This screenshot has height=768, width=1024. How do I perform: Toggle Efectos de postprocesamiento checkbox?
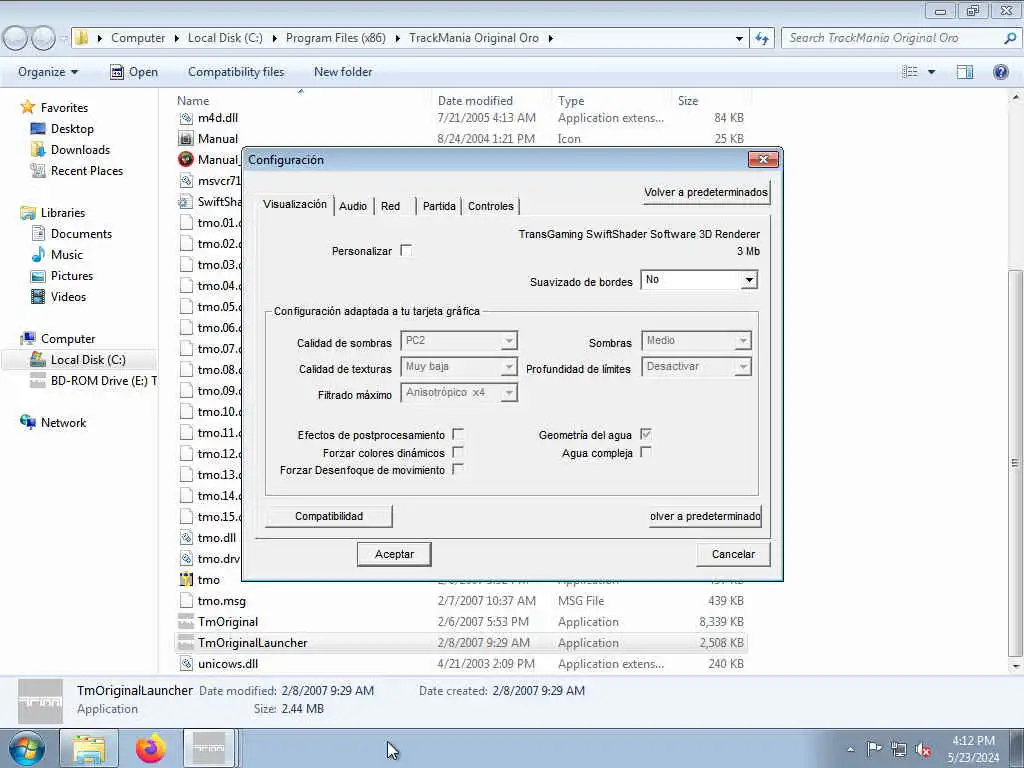click(458, 434)
